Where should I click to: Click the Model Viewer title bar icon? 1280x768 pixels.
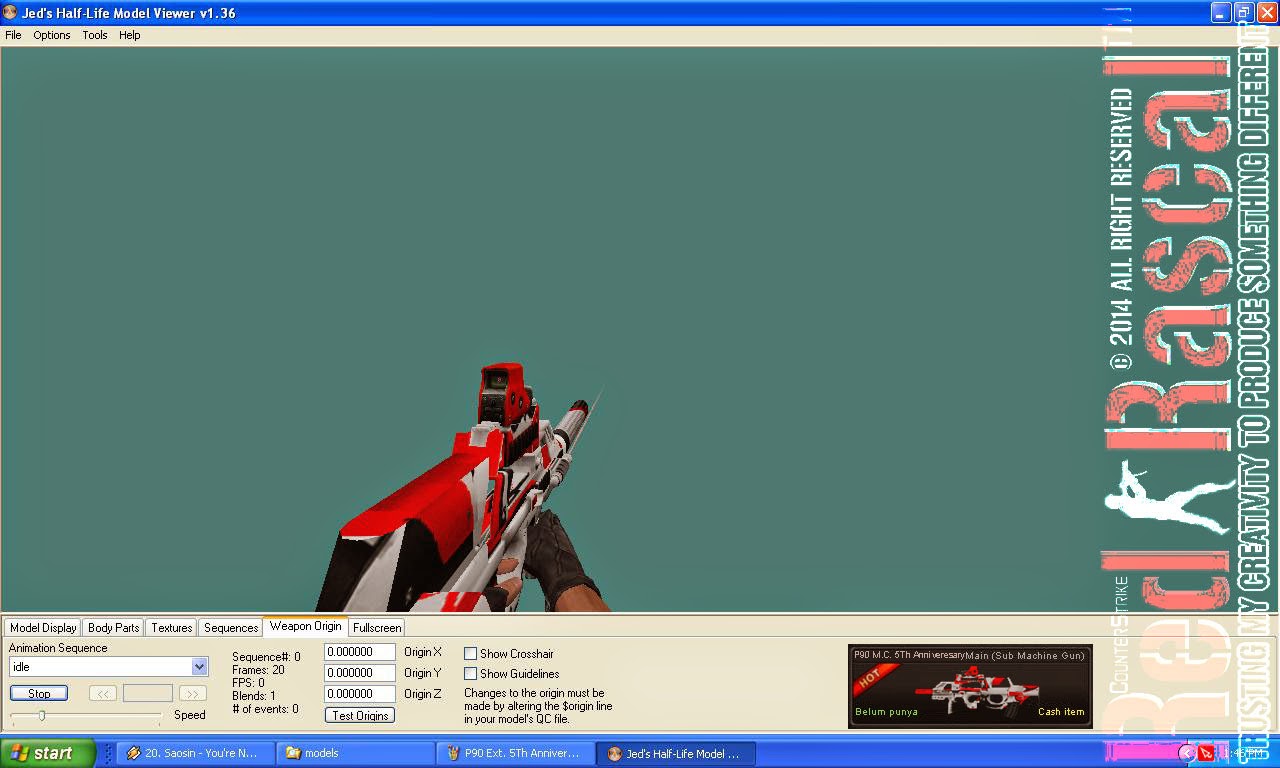click(10, 13)
